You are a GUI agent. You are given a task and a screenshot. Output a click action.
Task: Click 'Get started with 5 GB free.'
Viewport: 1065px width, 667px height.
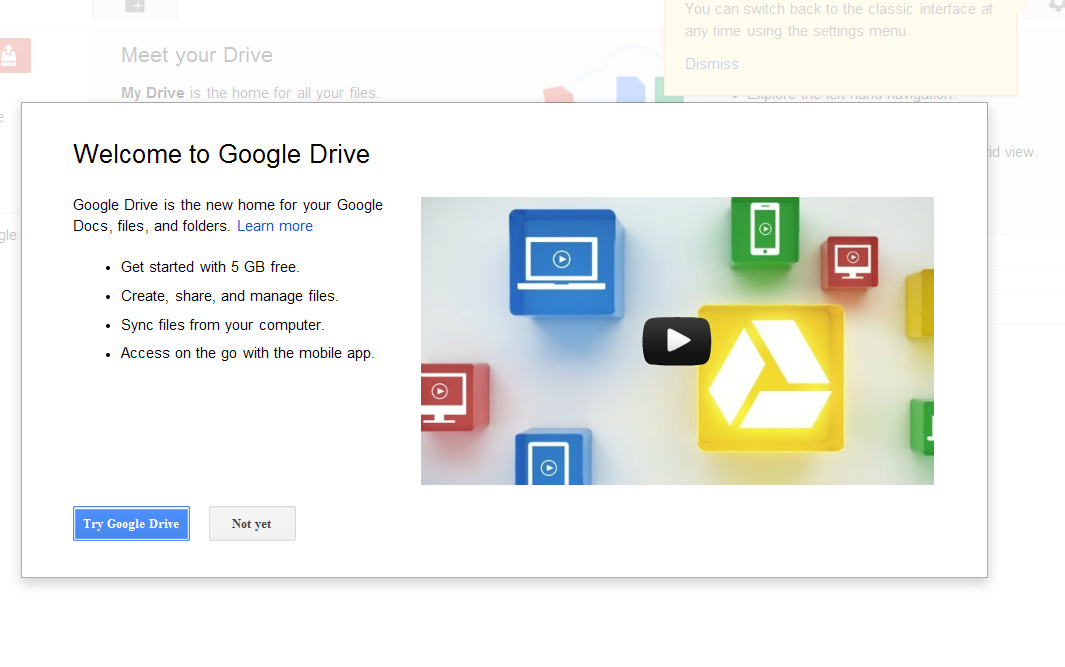[x=210, y=267]
